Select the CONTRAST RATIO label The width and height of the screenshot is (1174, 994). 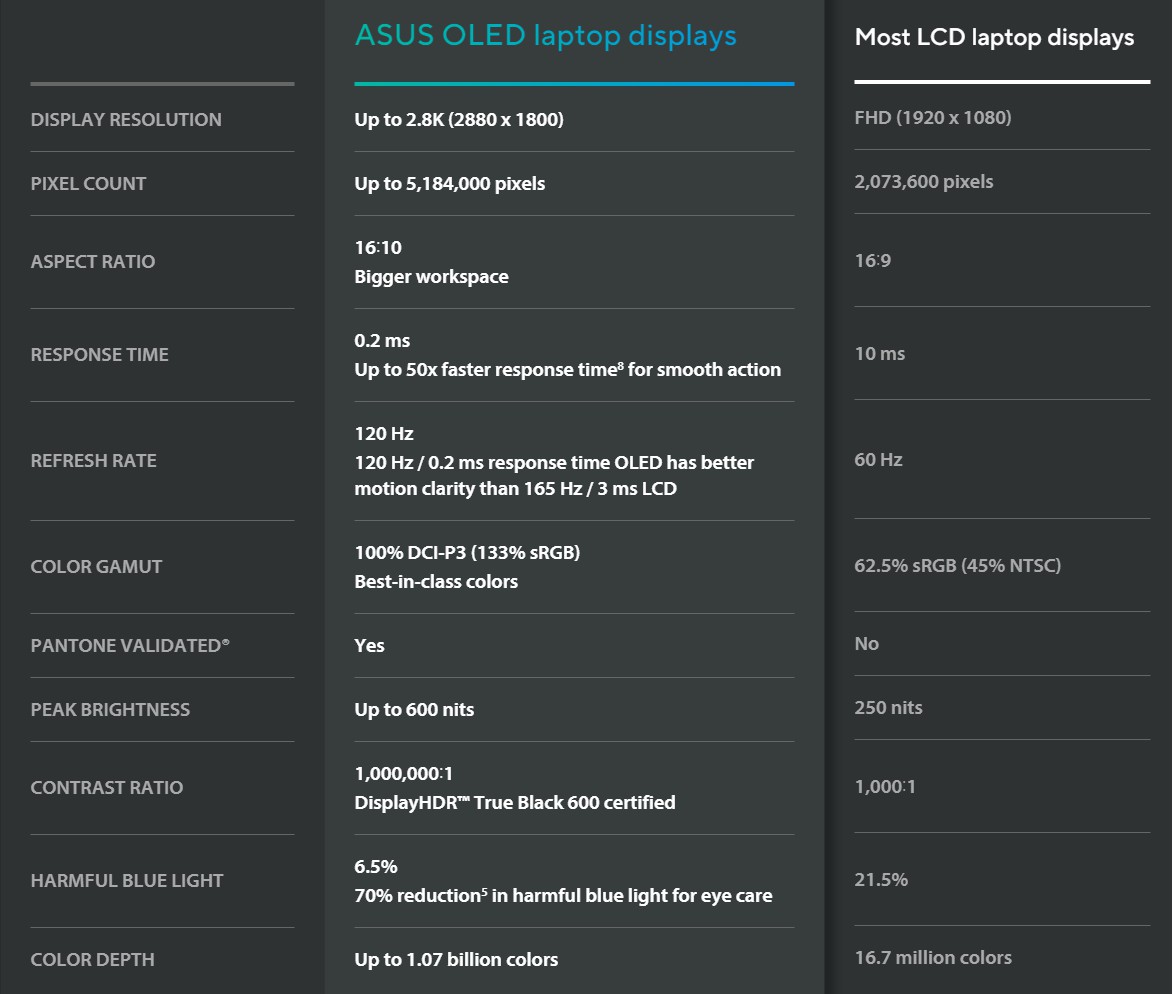click(x=106, y=787)
